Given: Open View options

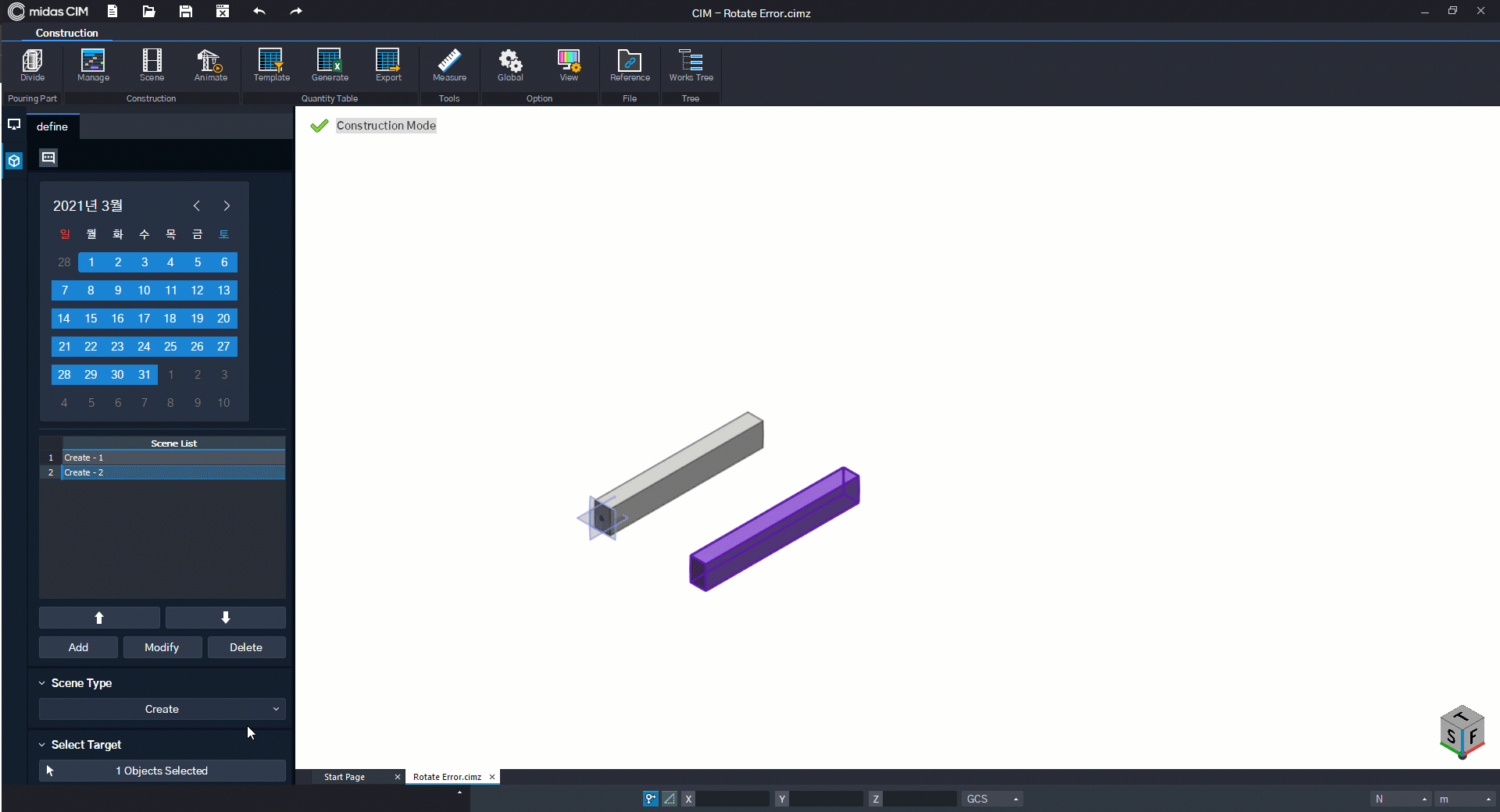Looking at the screenshot, I should pos(569,65).
